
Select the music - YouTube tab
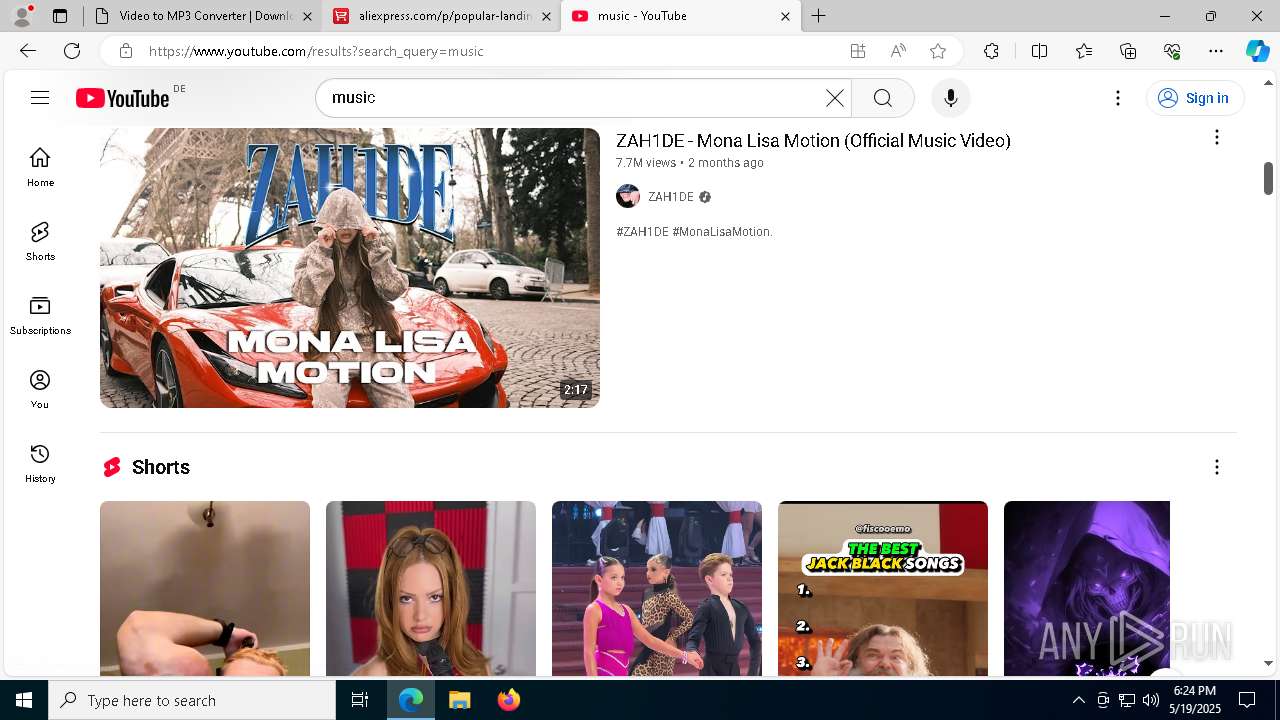coord(680,16)
